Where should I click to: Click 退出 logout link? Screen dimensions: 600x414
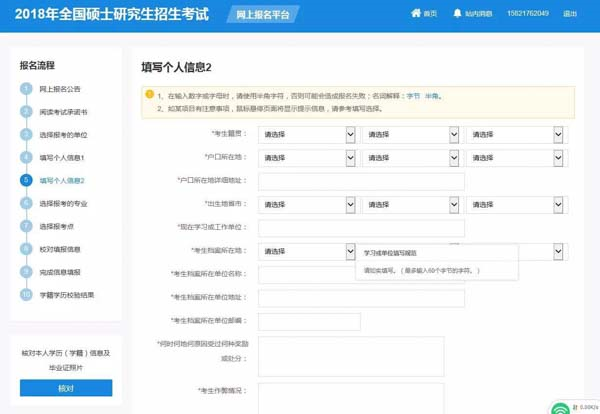point(570,14)
